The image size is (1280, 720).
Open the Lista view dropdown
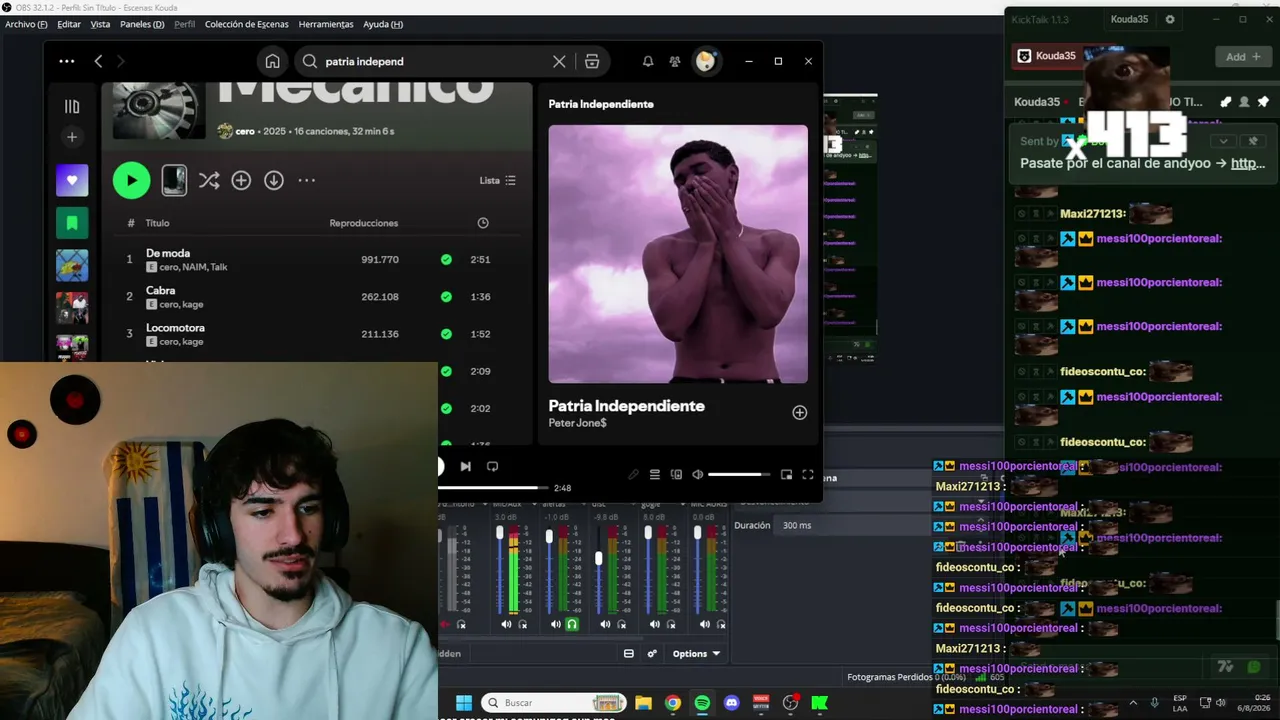coord(498,181)
